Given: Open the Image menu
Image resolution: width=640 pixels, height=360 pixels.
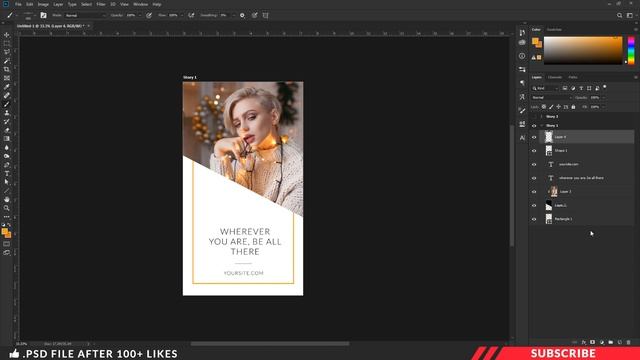Looking at the screenshot, I should pyautogui.click(x=43, y=4).
